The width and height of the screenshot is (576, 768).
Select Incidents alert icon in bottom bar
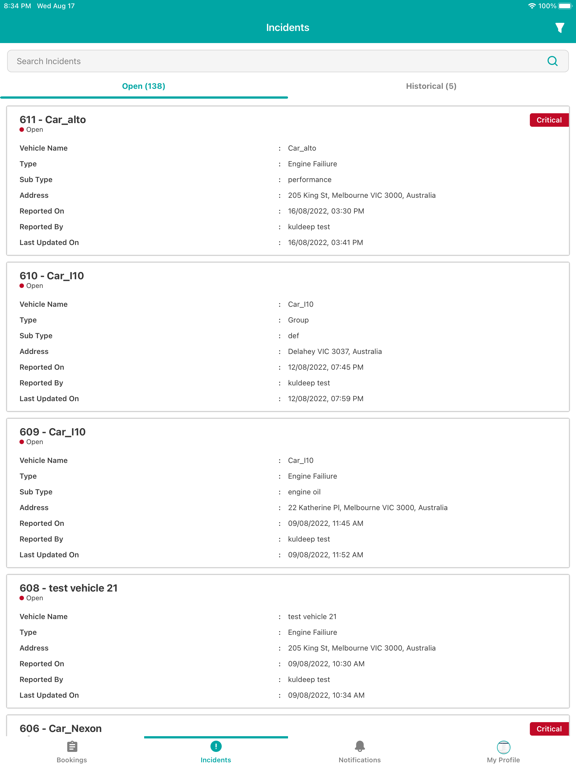[216, 746]
